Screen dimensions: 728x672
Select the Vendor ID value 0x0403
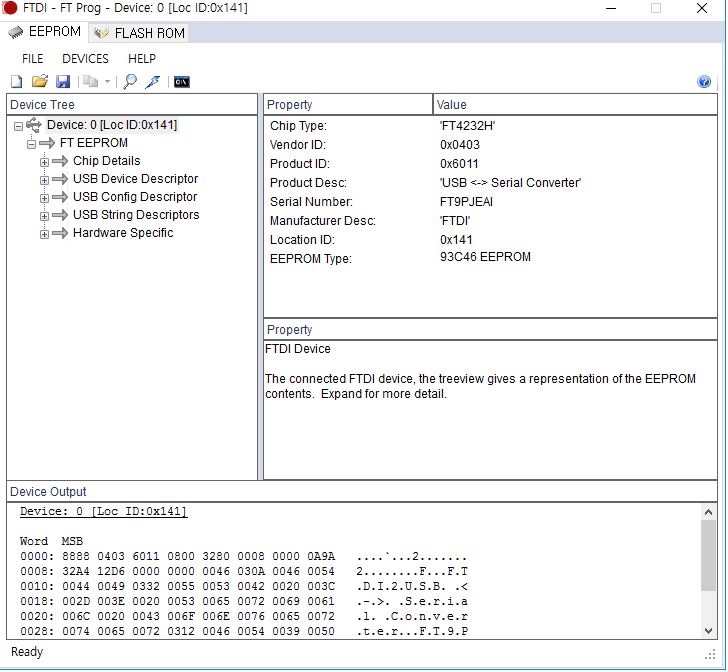click(460, 145)
